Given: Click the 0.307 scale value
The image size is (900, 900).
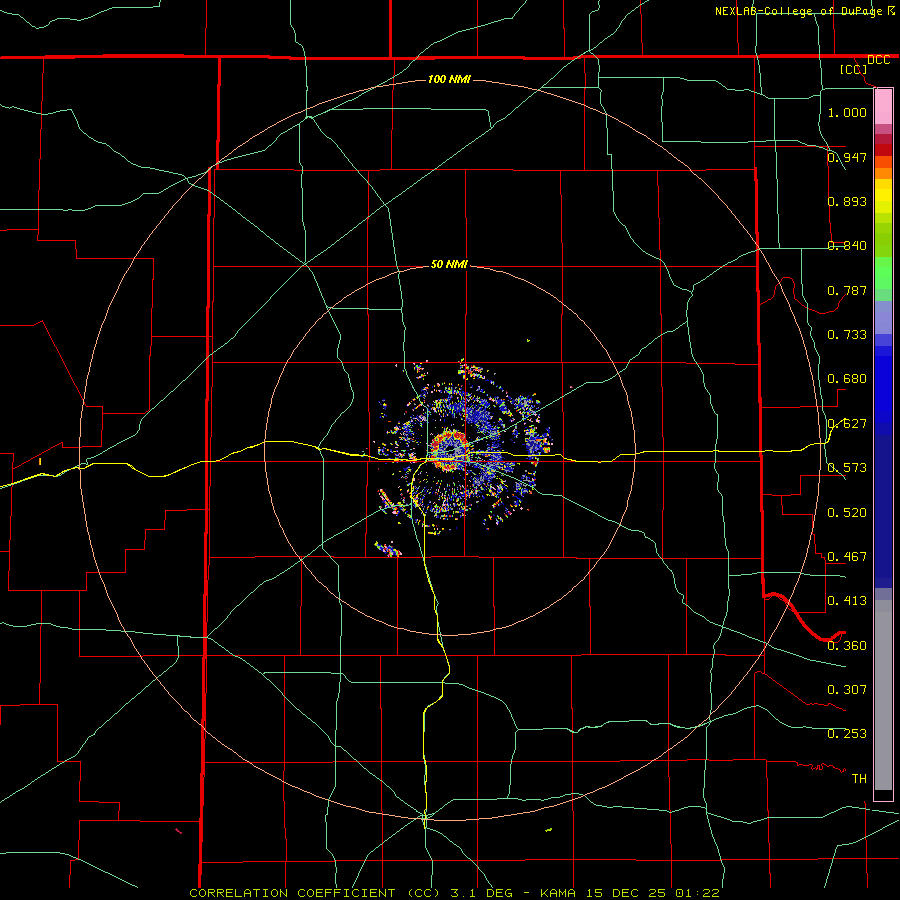Looking at the screenshot, I should coord(847,689).
